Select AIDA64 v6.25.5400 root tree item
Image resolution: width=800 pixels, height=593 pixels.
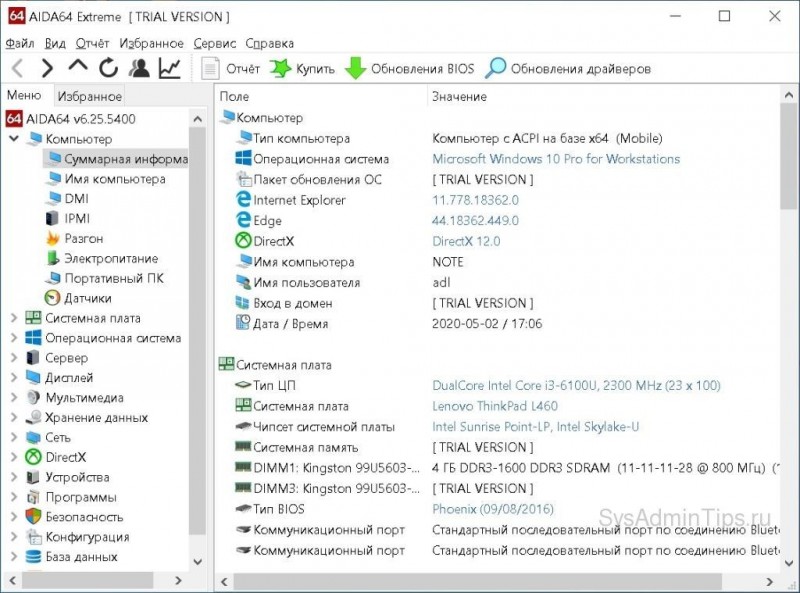tap(71, 119)
